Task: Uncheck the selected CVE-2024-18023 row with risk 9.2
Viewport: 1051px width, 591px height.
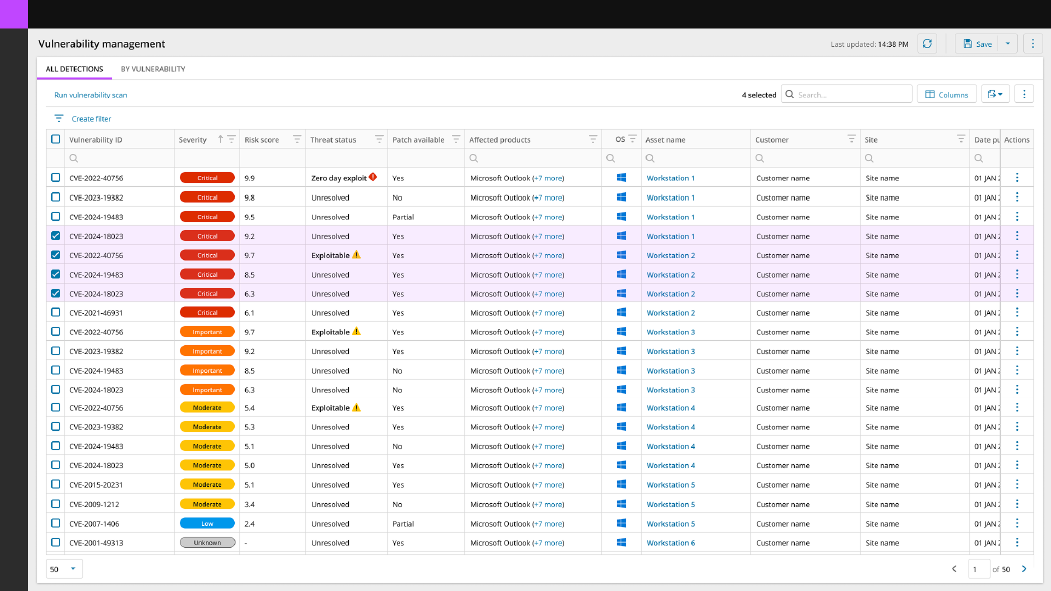Action: point(56,236)
